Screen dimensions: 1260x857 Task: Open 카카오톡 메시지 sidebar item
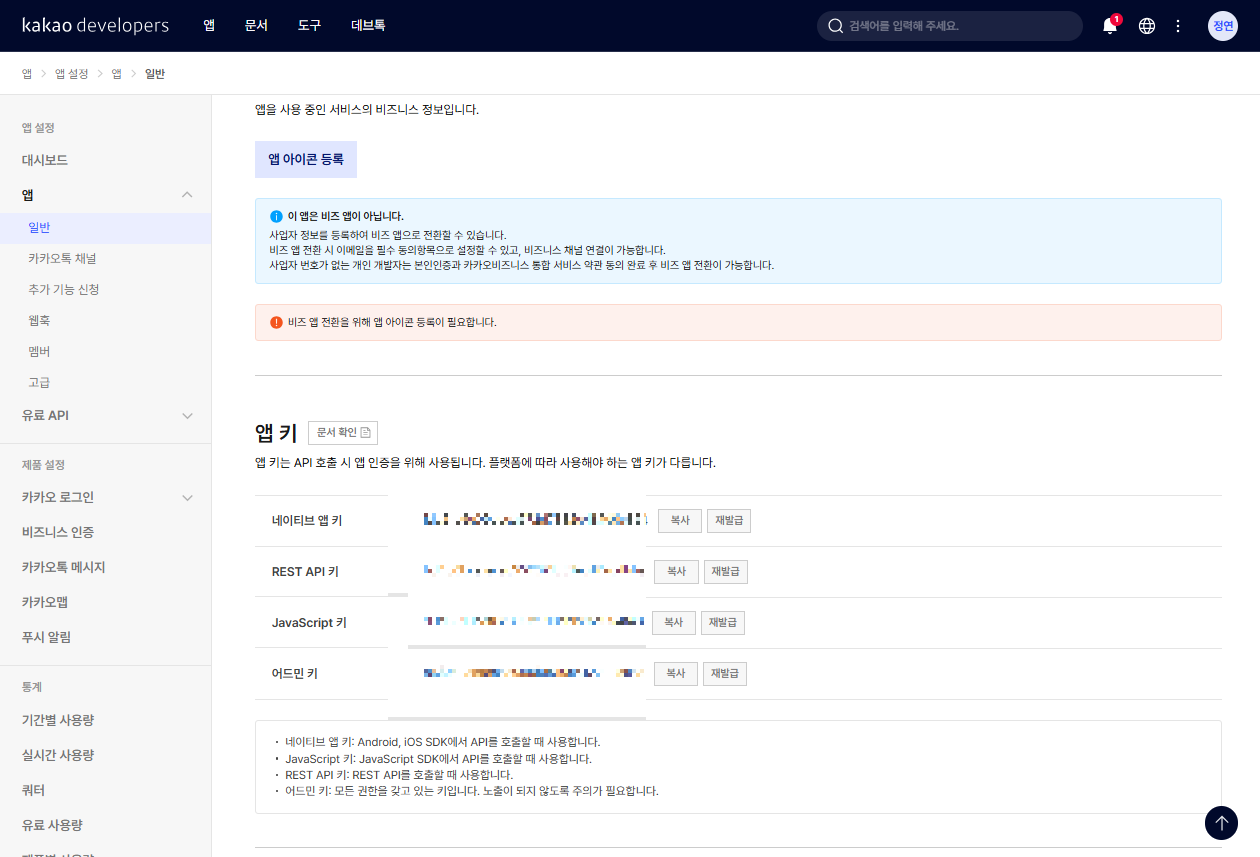click(x=63, y=567)
